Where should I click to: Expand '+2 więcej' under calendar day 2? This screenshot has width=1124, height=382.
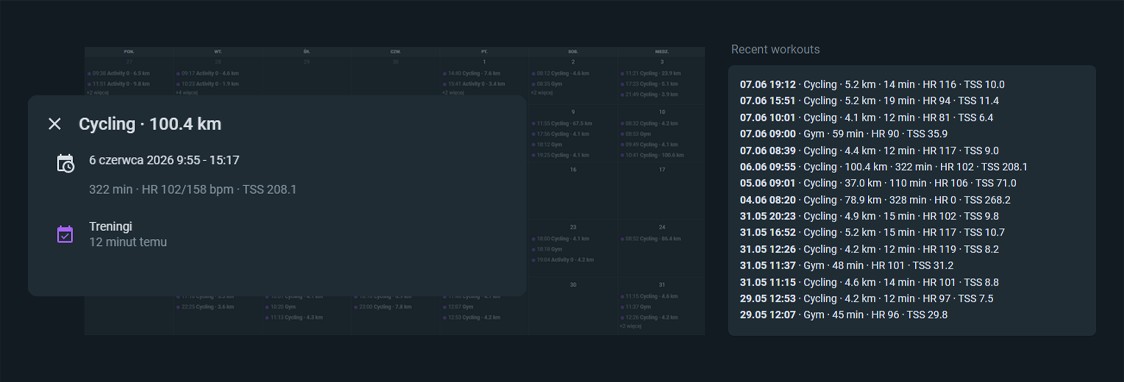tap(541, 92)
